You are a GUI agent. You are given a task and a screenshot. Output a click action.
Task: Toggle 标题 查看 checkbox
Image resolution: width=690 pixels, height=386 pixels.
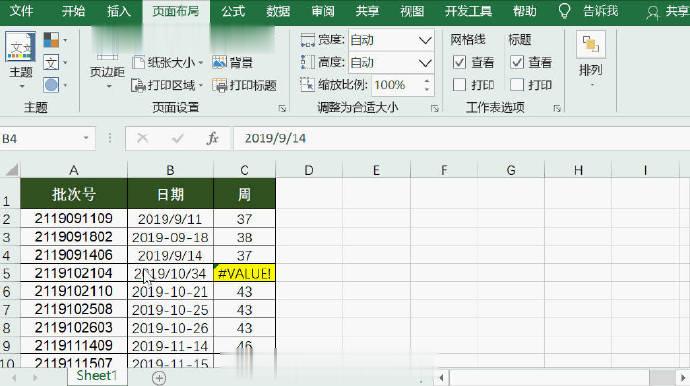(517, 62)
